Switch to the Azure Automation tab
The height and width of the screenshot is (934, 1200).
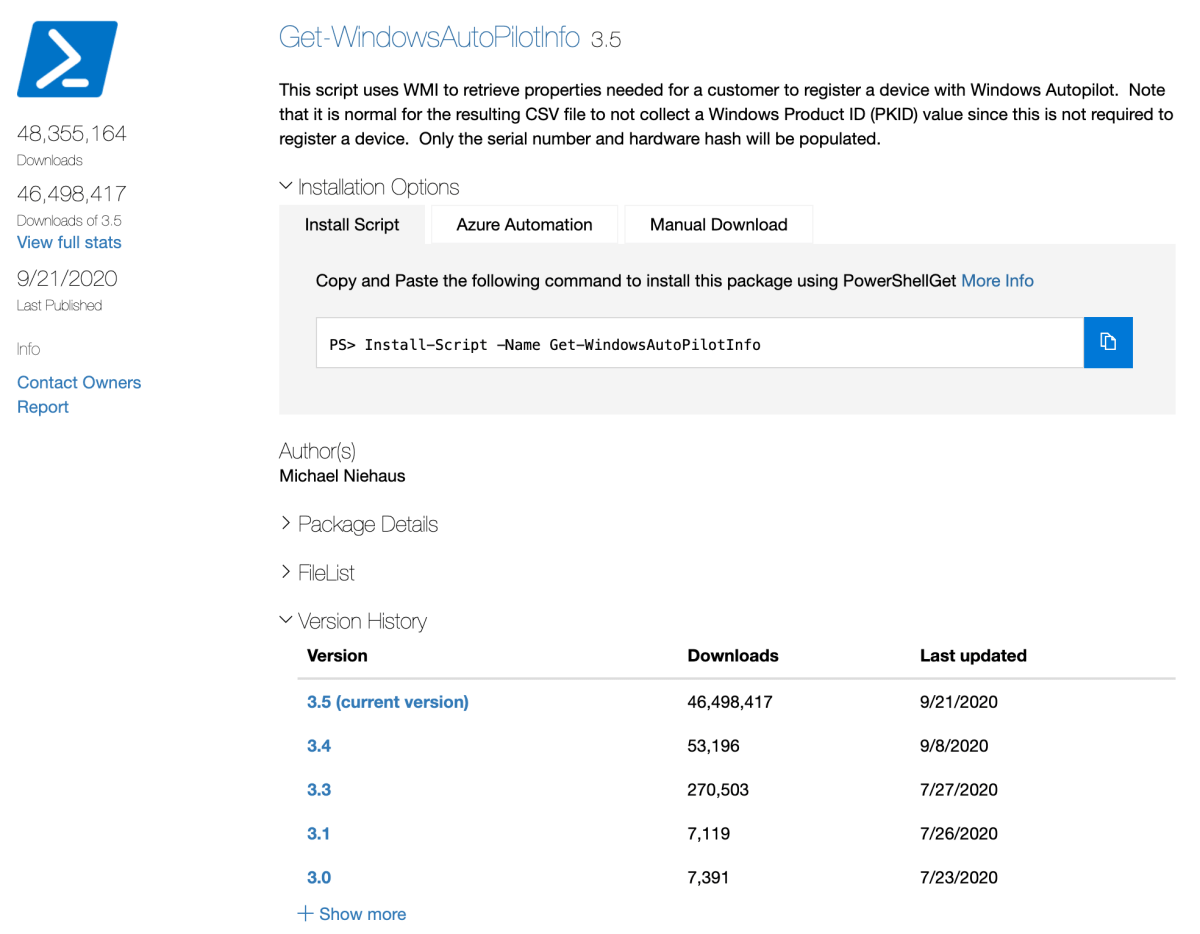pyautogui.click(x=524, y=225)
